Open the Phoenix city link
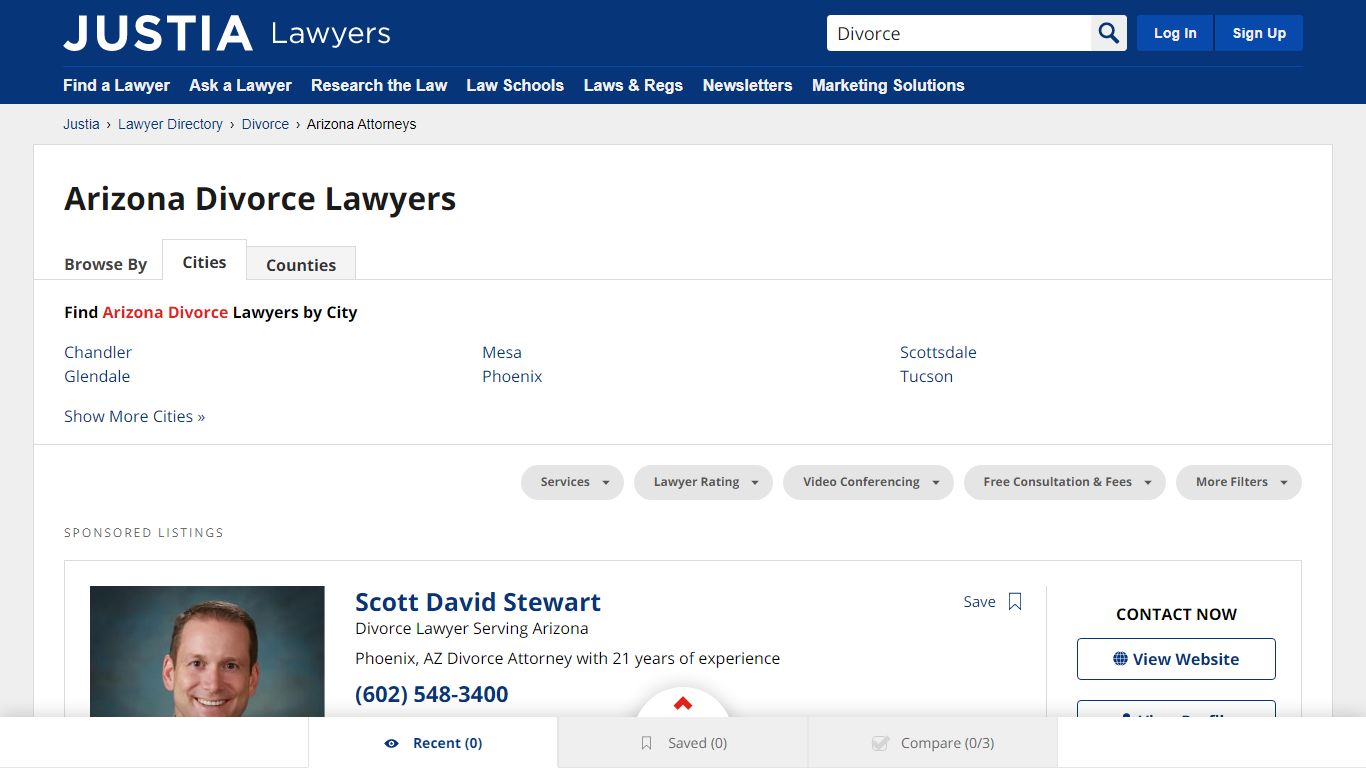Screen dimensions: 1366x768 (512, 376)
